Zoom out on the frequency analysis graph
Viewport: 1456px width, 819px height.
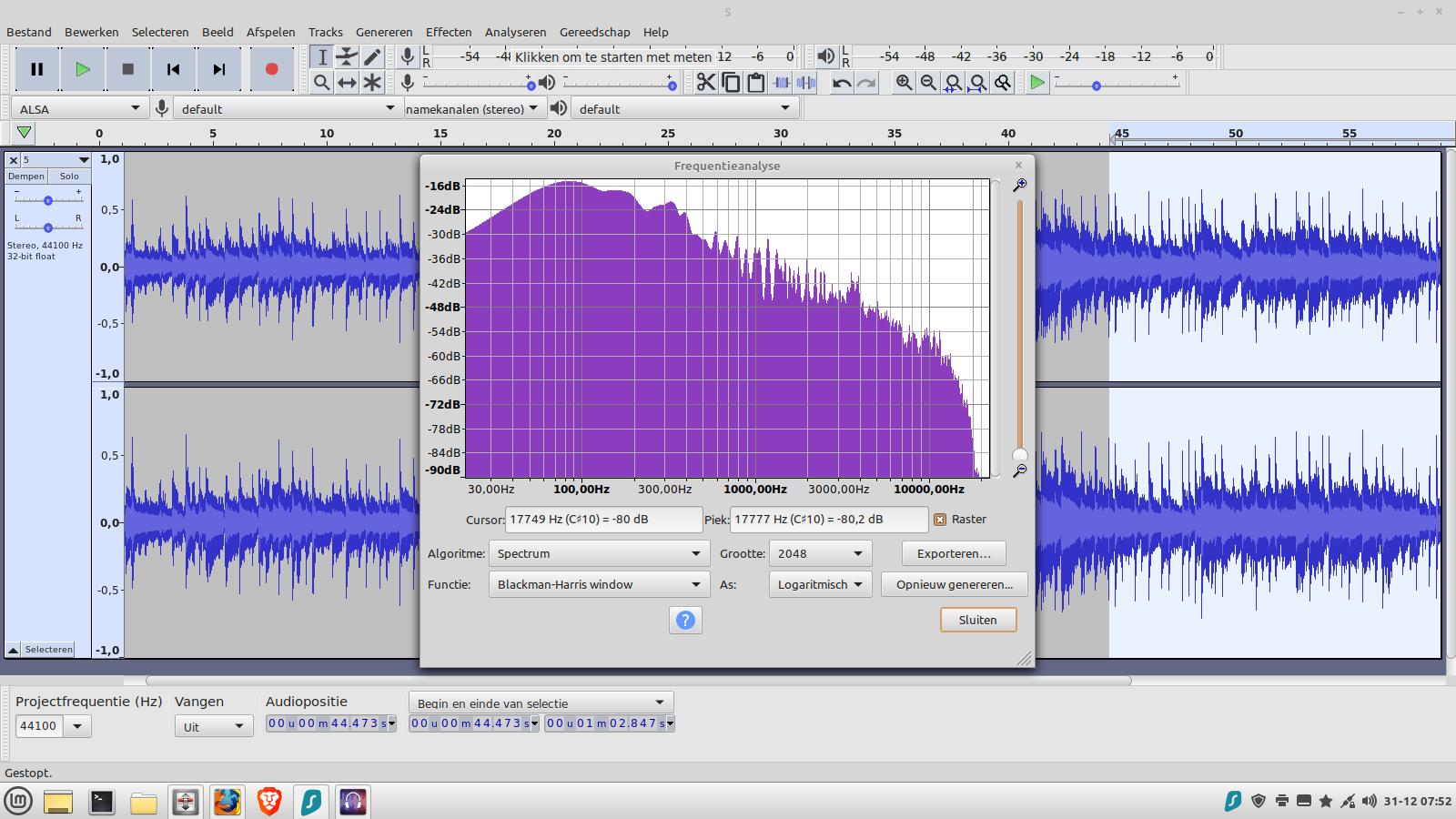click(x=1020, y=470)
